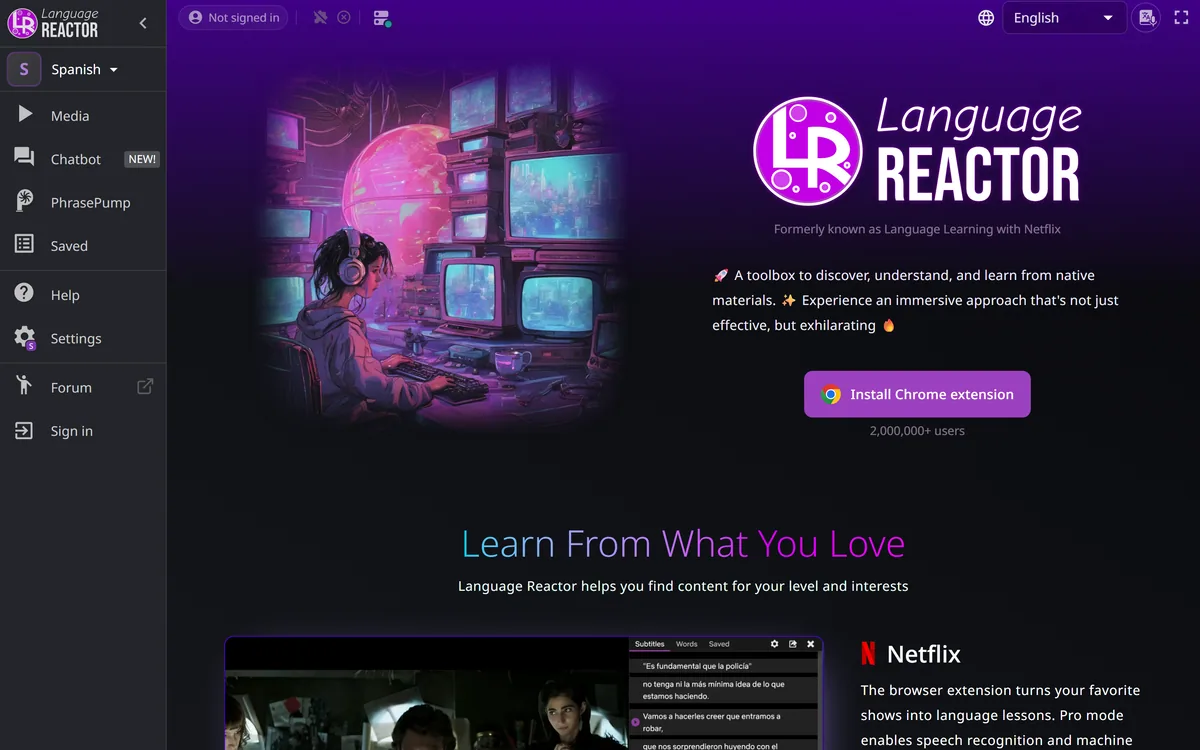Click the server status icon with green dot

click(x=381, y=18)
